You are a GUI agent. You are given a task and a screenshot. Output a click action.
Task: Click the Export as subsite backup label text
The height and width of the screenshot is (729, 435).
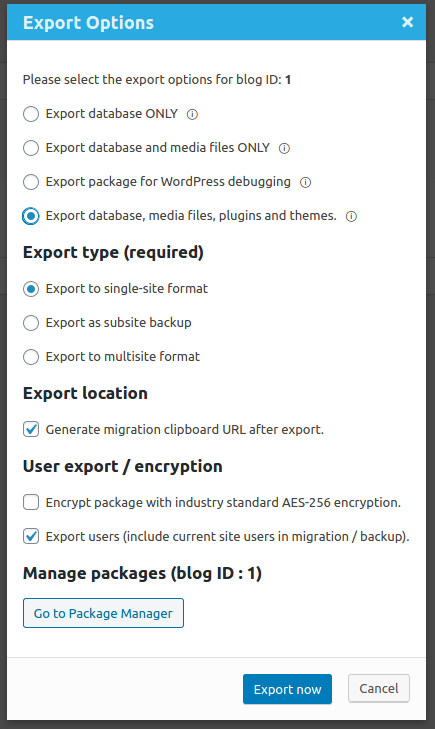click(x=119, y=323)
